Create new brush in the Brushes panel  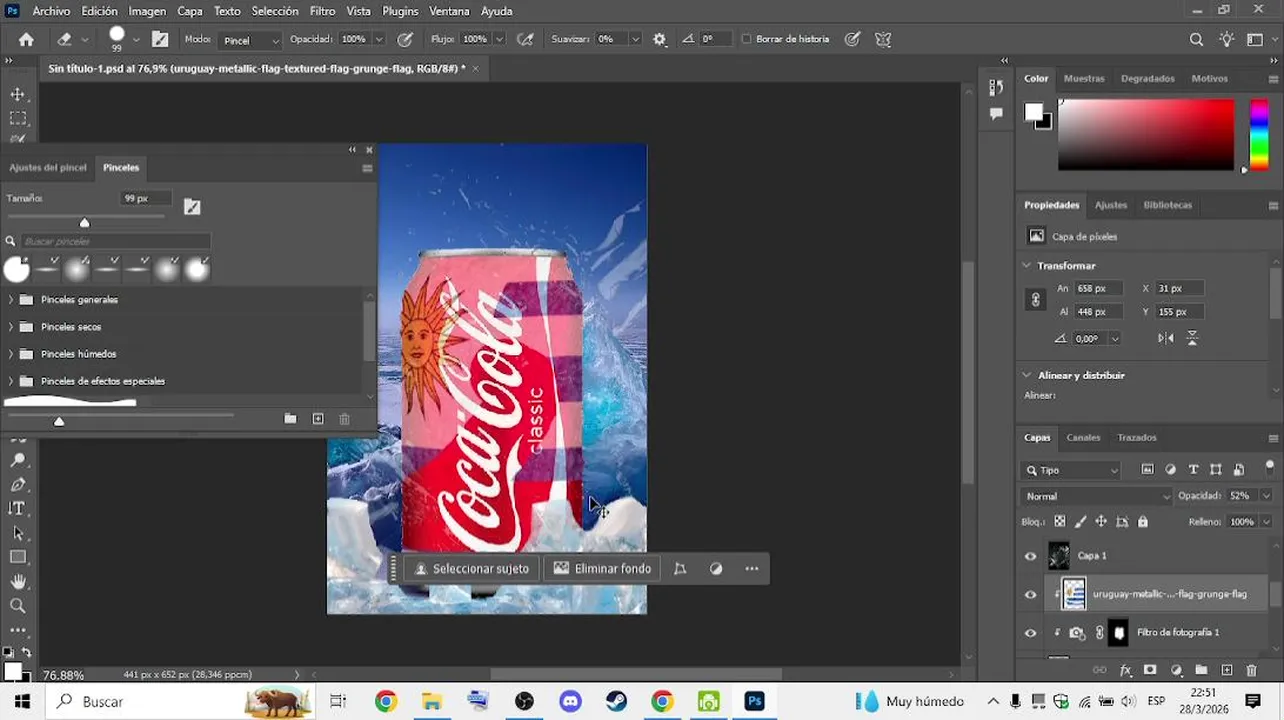coord(318,419)
